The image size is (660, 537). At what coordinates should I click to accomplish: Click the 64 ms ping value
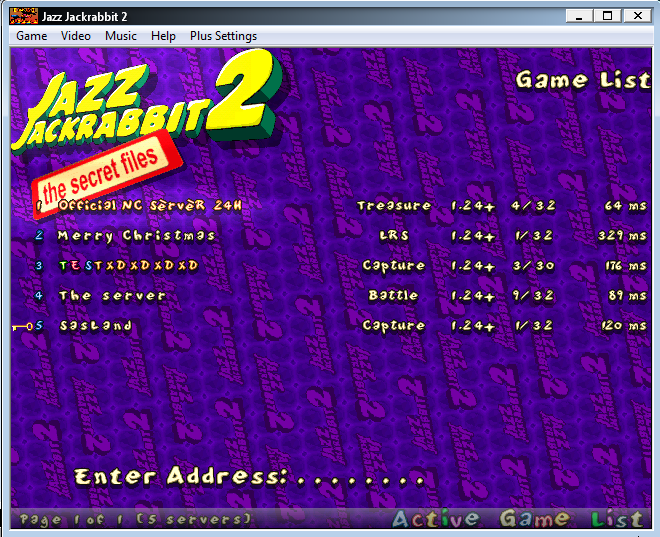(625, 206)
